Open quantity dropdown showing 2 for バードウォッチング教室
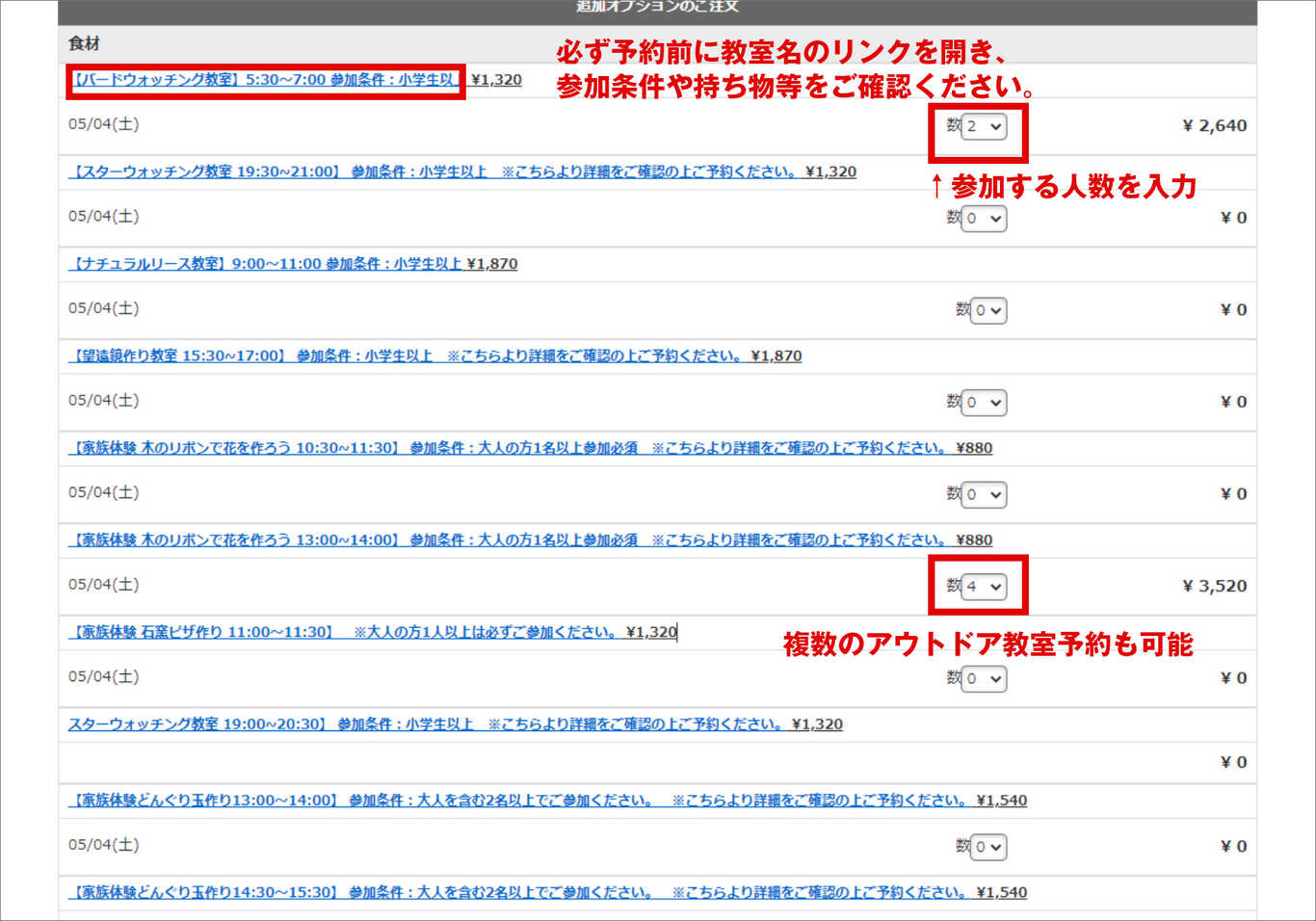Image resolution: width=1316 pixels, height=921 pixels. 984,126
